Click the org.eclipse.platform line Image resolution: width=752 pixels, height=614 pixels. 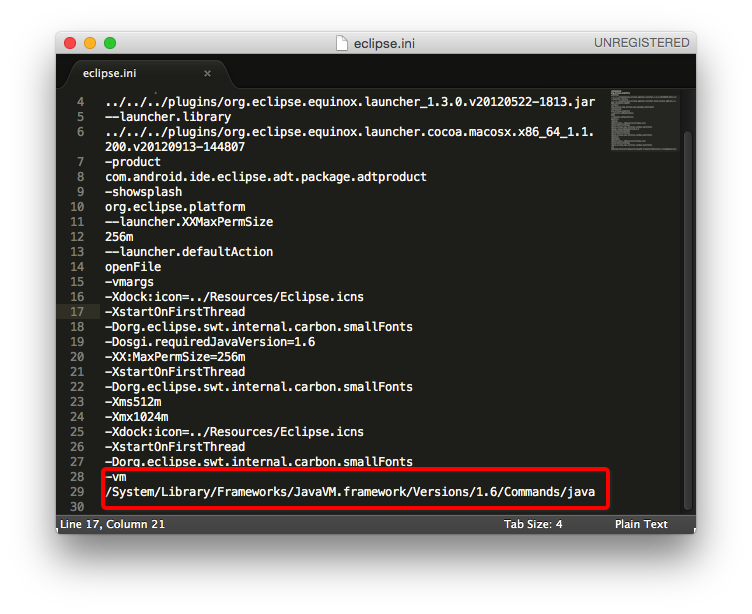[x=175, y=207]
